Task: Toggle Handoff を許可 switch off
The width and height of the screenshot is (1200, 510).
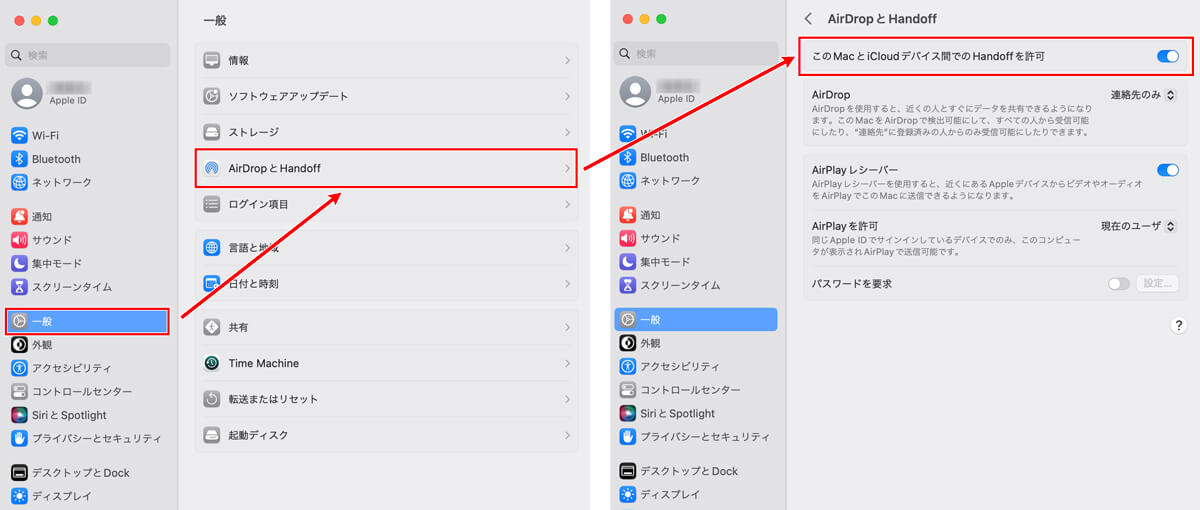Action: [1167, 56]
